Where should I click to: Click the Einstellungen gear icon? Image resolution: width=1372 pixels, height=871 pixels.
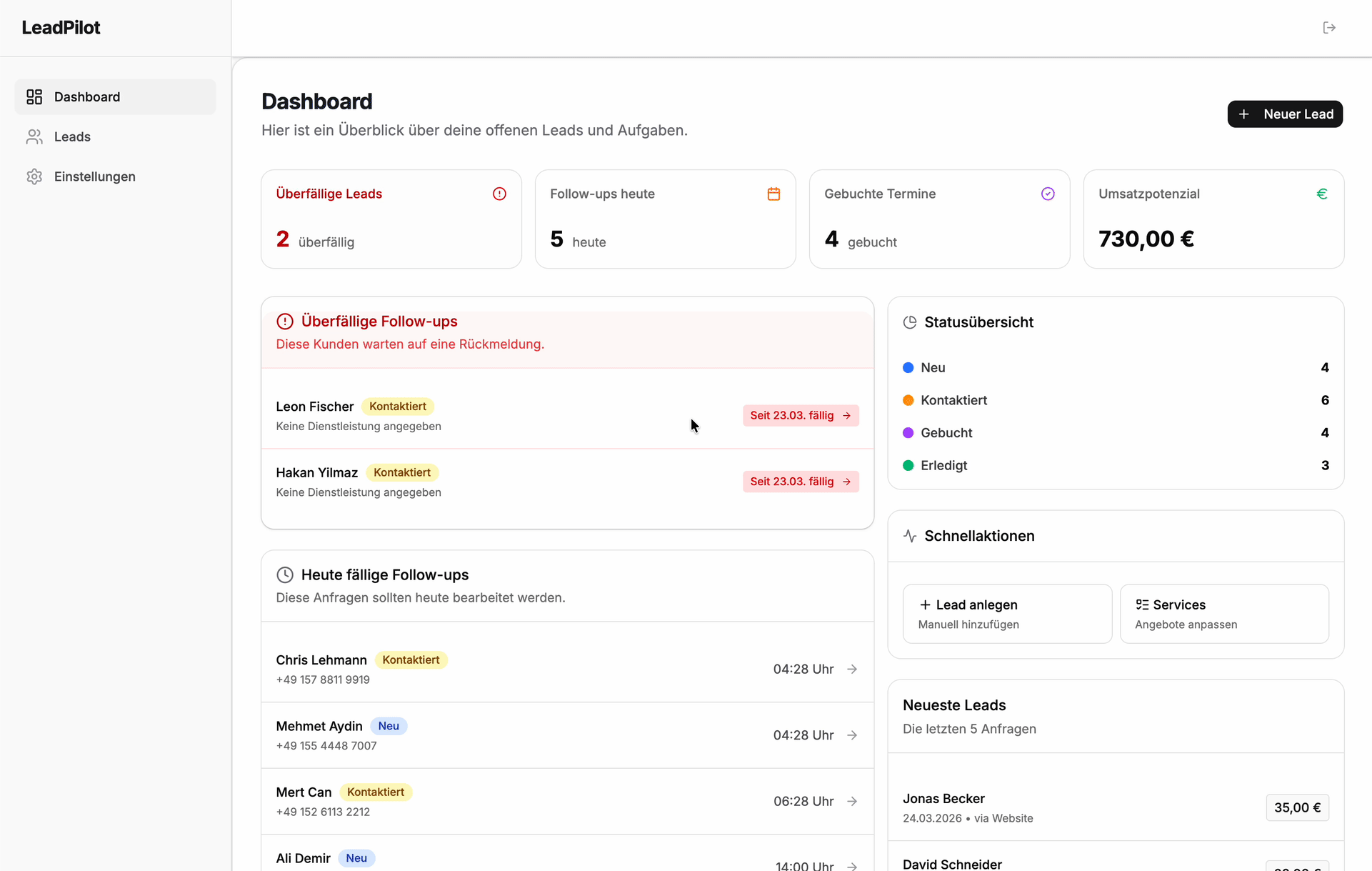[34, 176]
